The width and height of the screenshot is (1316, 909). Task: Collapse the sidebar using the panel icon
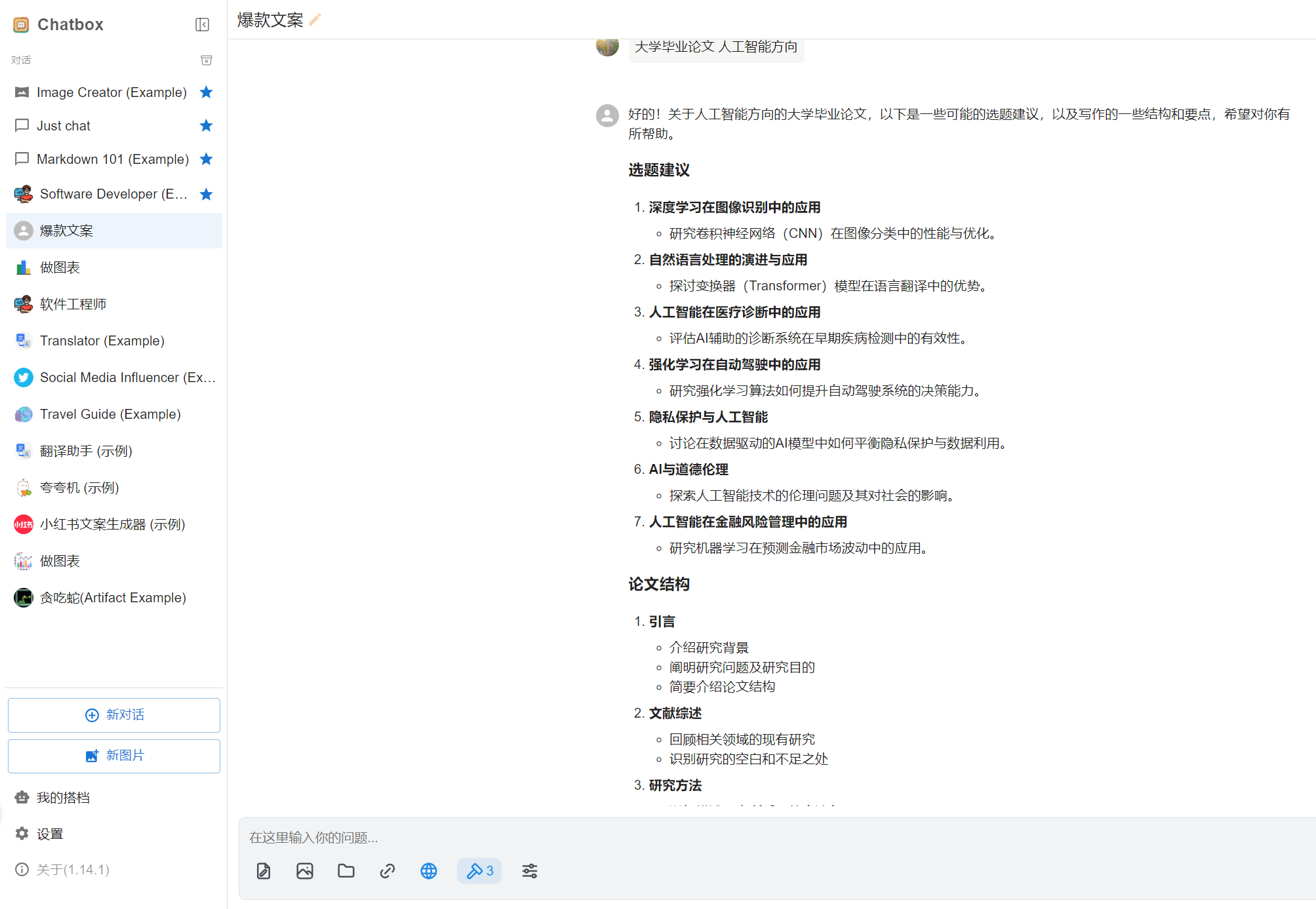pos(202,25)
